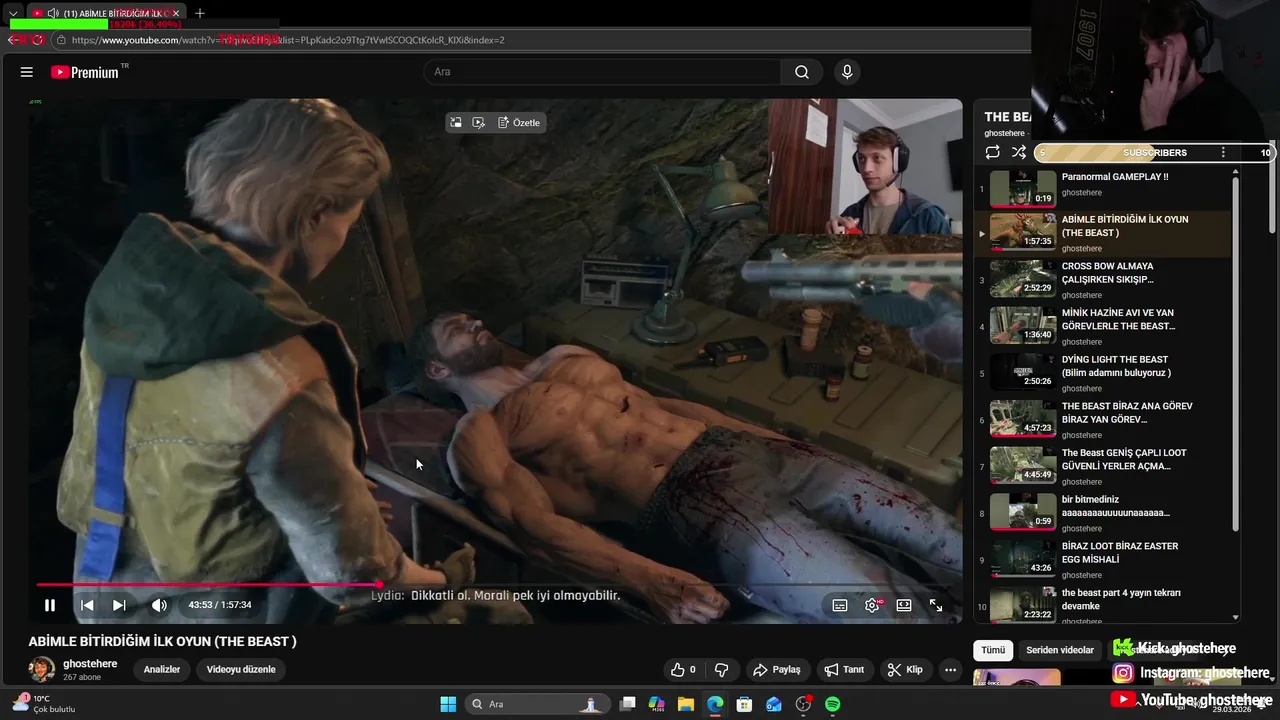Image resolution: width=1280 pixels, height=720 pixels.
Task: Click the Windows taskbar search box
Action: tap(537, 704)
